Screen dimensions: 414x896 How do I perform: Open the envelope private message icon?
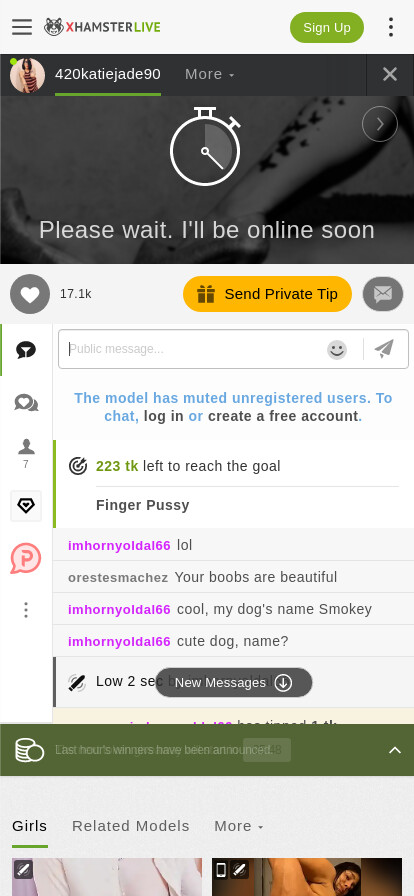click(383, 294)
